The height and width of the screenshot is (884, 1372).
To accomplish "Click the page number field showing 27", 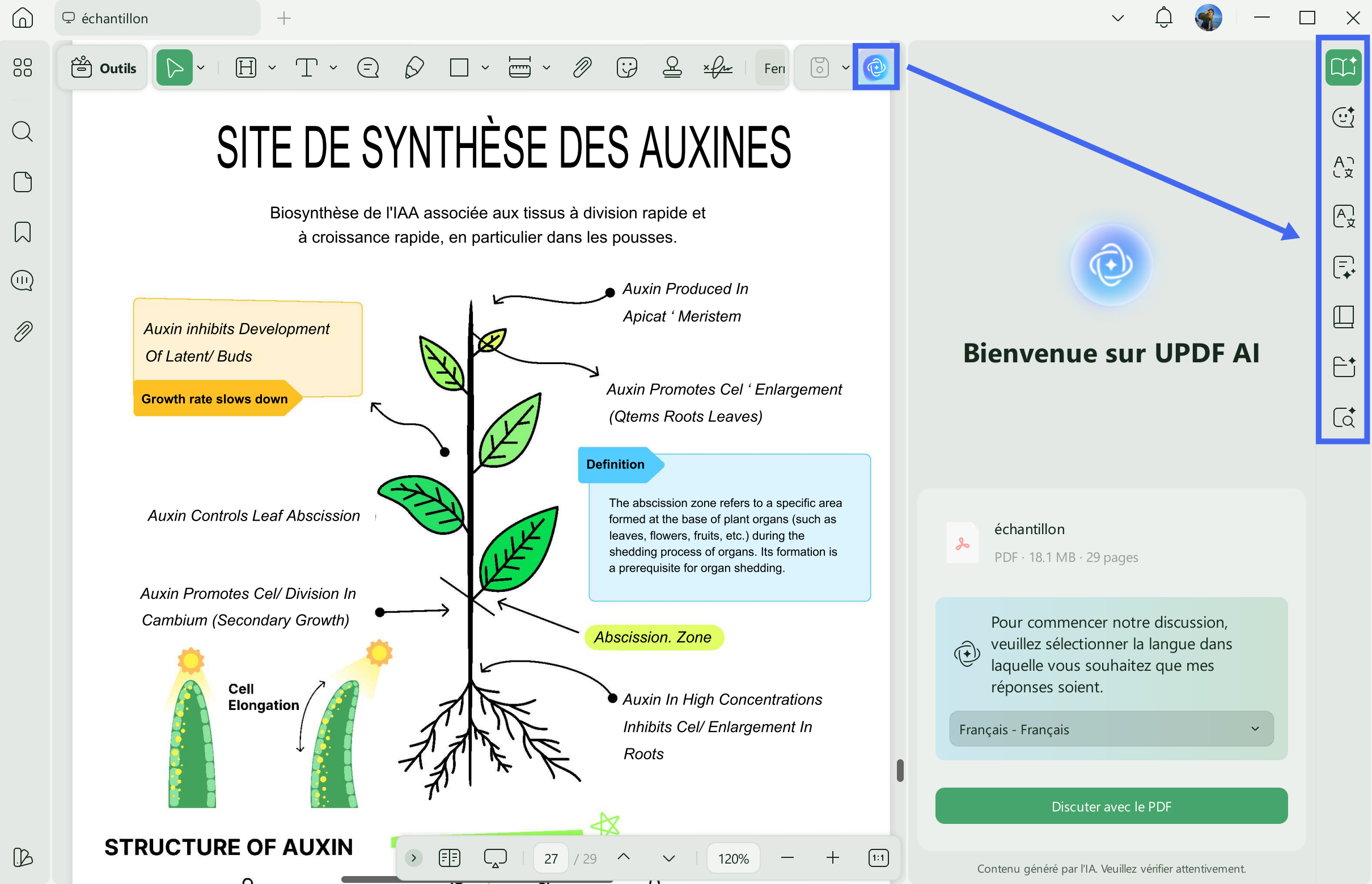I will pyautogui.click(x=551, y=858).
